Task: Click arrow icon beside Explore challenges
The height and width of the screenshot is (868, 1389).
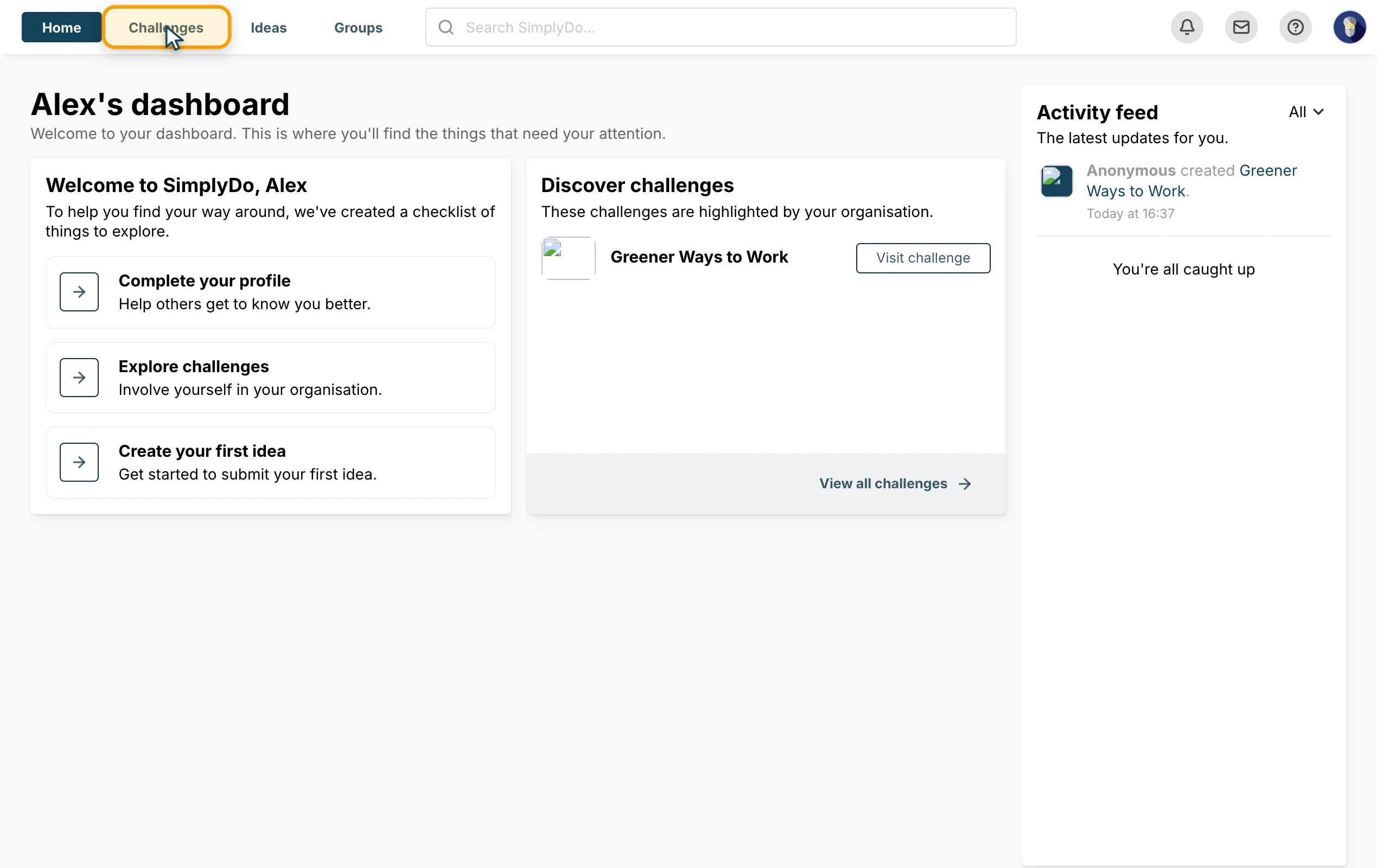Action: pos(79,377)
